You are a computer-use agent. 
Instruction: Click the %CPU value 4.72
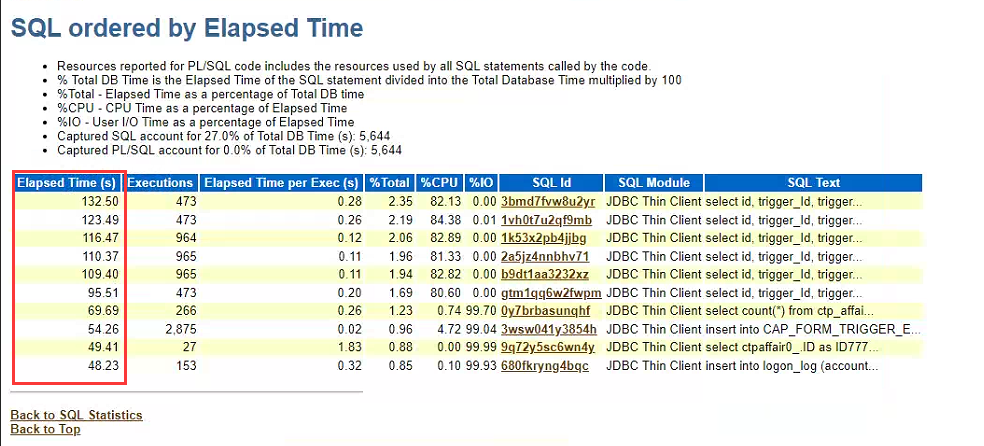click(449, 329)
